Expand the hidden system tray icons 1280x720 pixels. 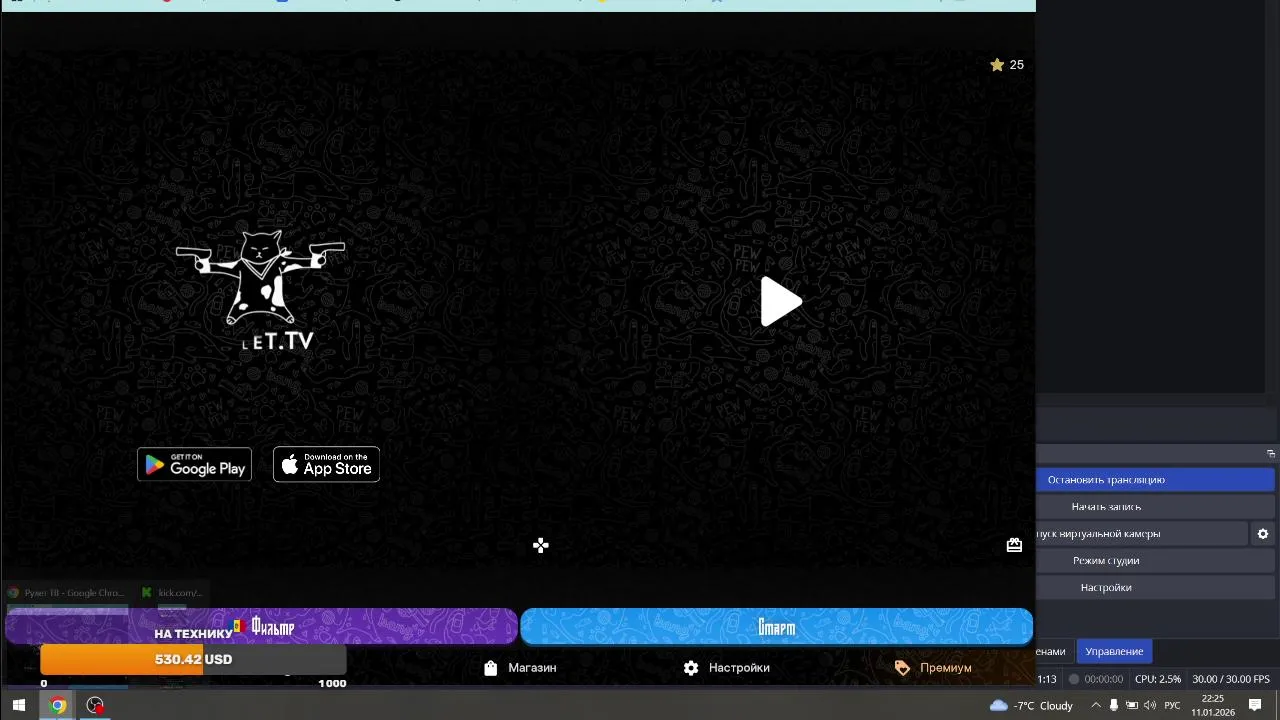1096,705
